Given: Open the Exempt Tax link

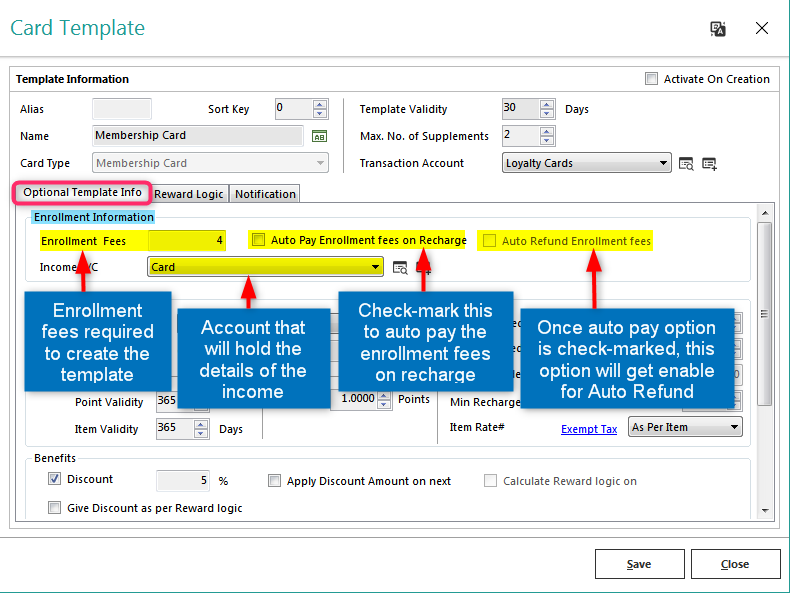Looking at the screenshot, I should (589, 429).
